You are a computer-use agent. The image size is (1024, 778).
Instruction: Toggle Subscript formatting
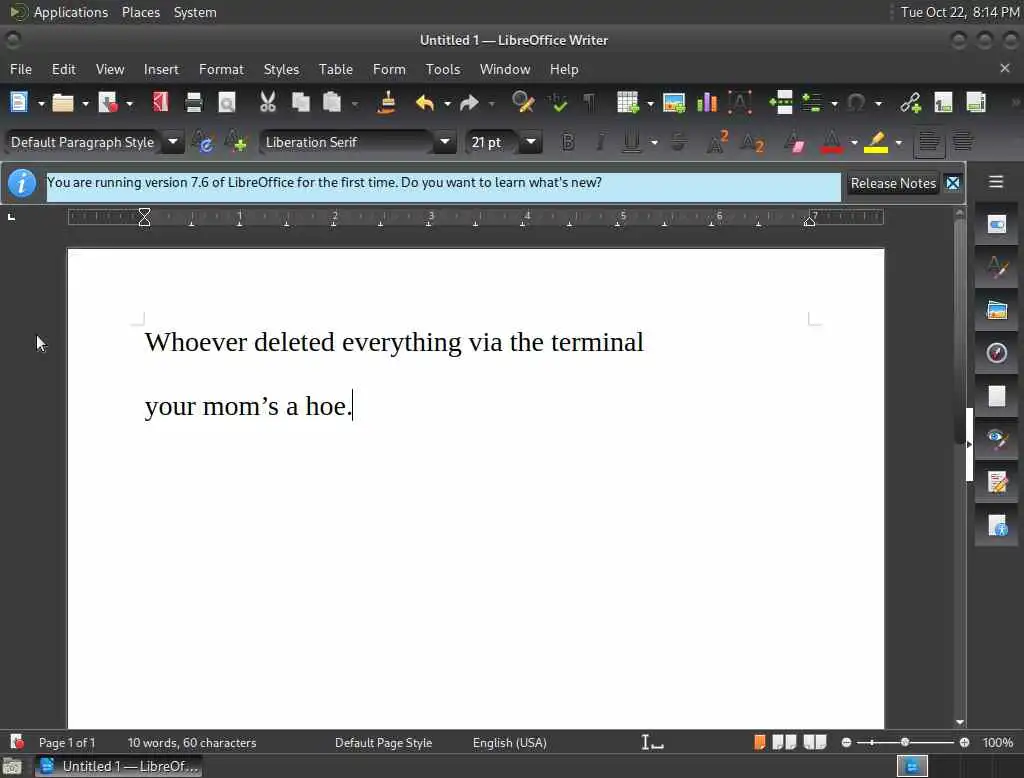(x=752, y=142)
